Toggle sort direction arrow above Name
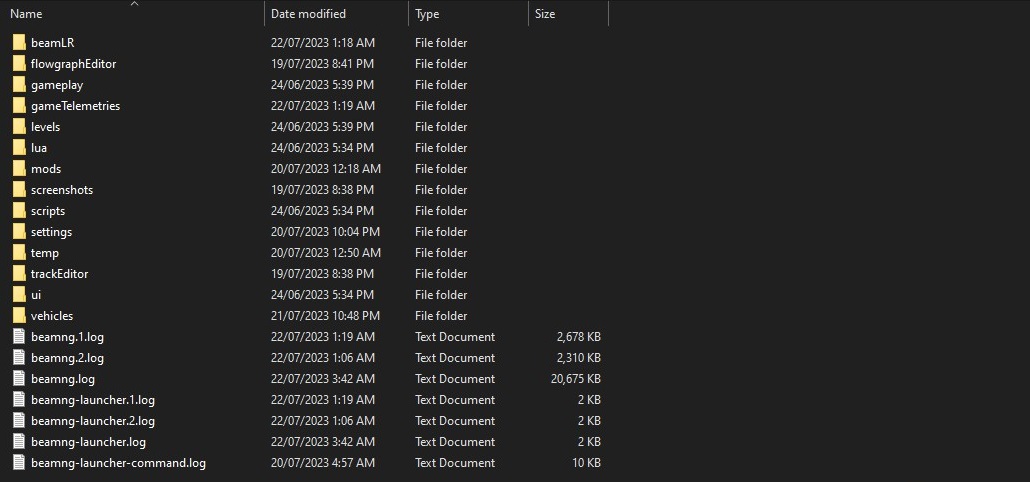 pos(134,4)
